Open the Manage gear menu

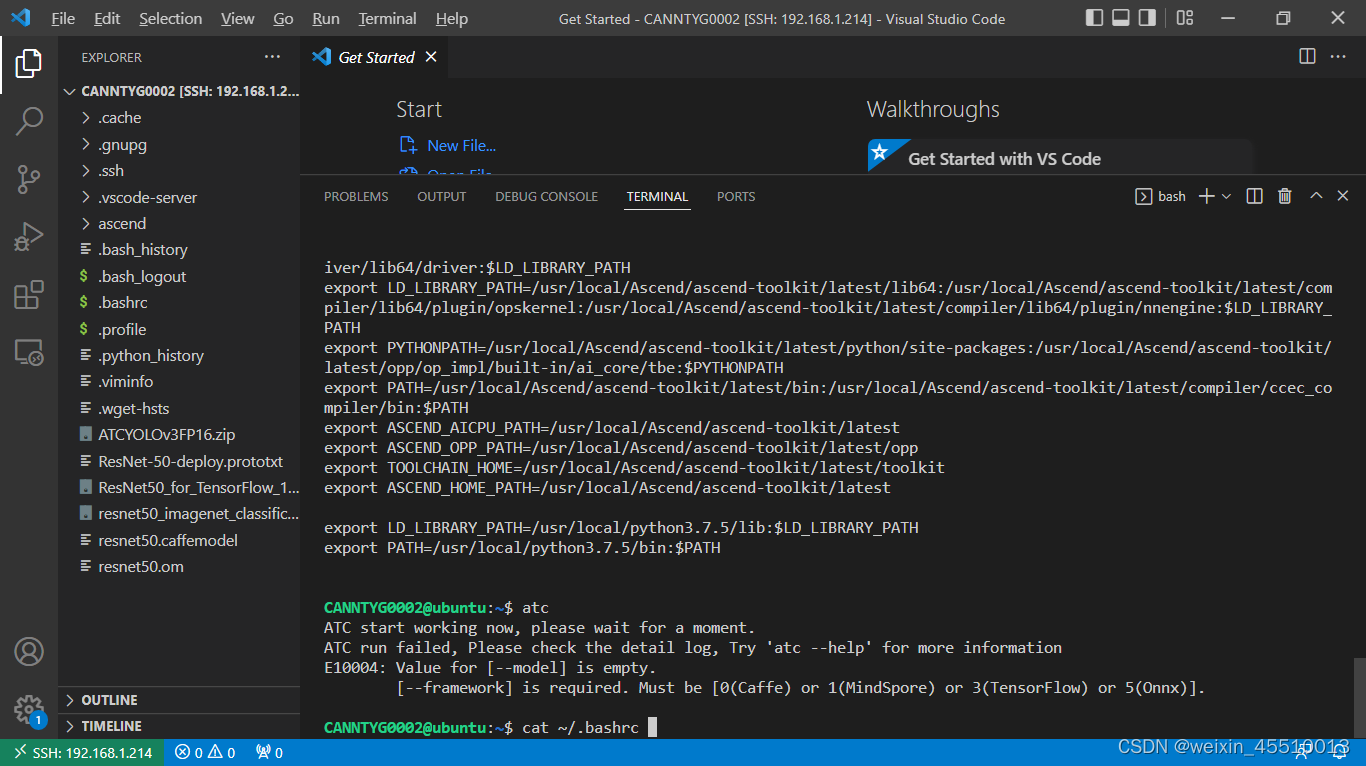click(28, 709)
